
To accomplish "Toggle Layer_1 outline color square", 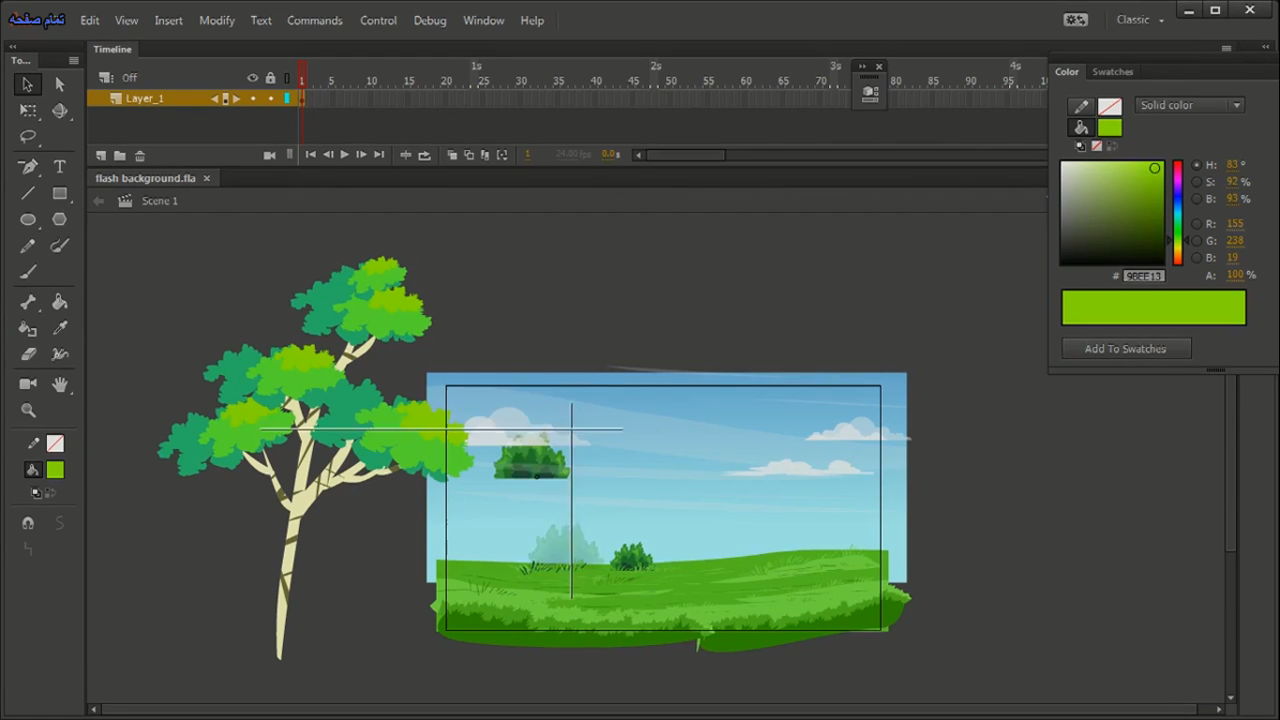I will coord(287,98).
